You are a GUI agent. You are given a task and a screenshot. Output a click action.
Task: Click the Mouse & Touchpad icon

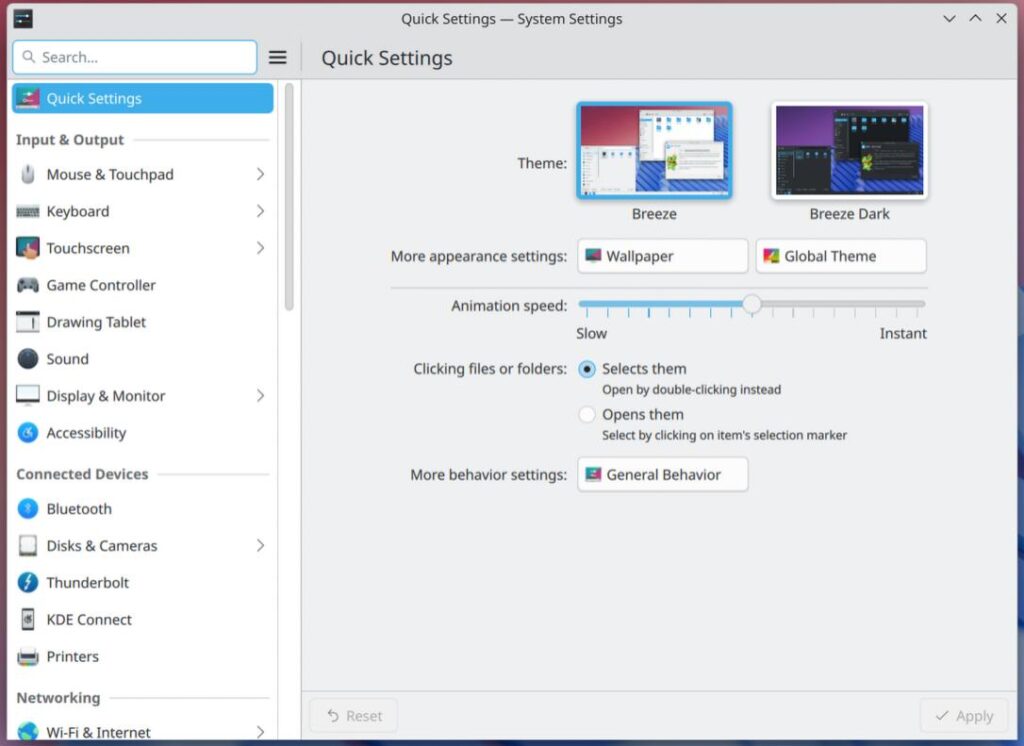pos(27,174)
